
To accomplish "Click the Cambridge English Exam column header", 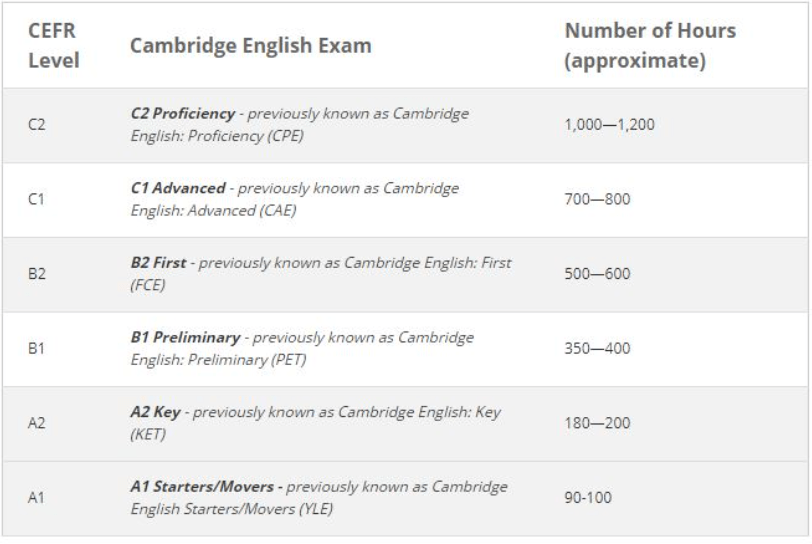I will point(250,46).
